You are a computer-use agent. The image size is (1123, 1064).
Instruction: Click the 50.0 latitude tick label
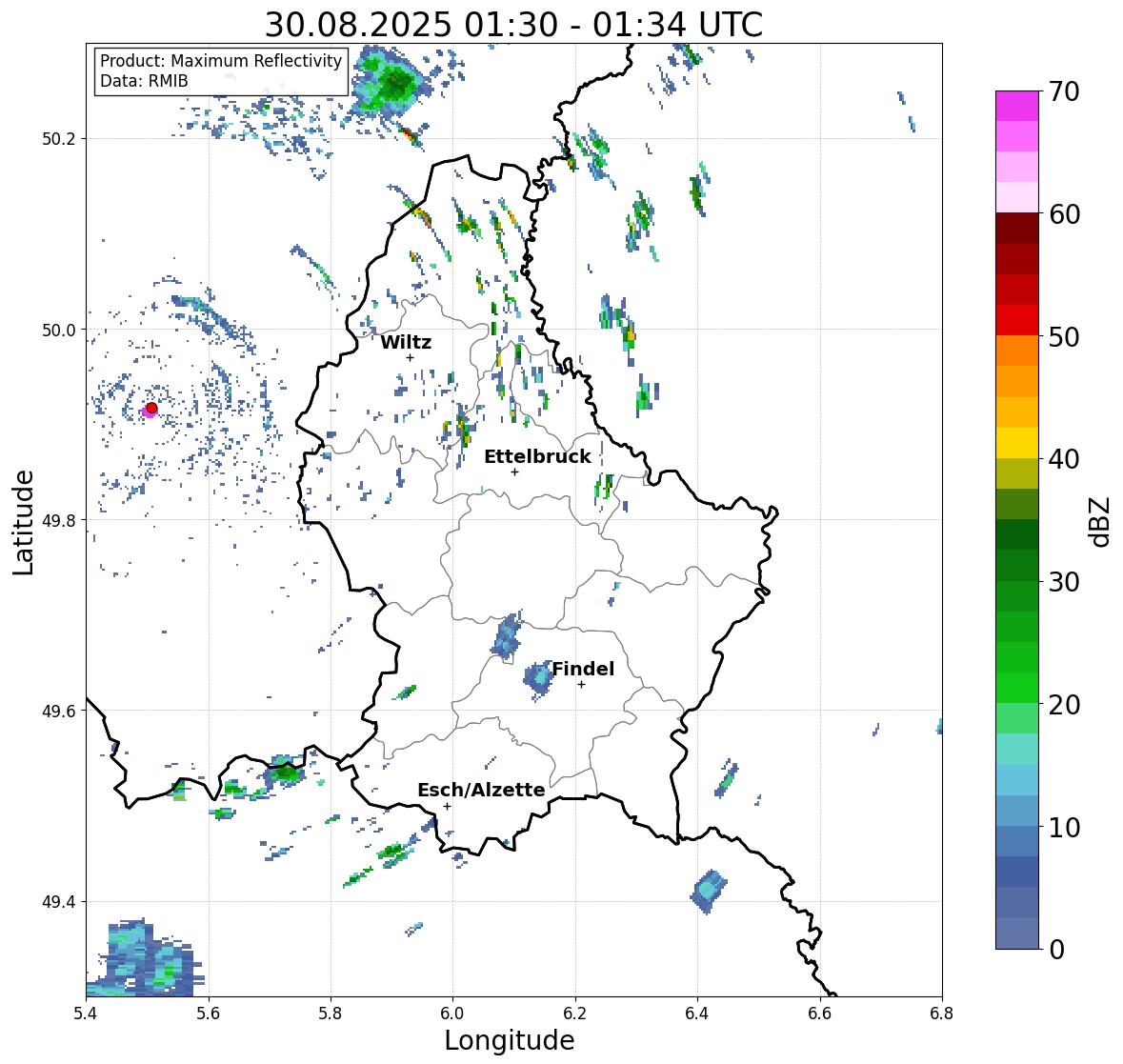59,330
